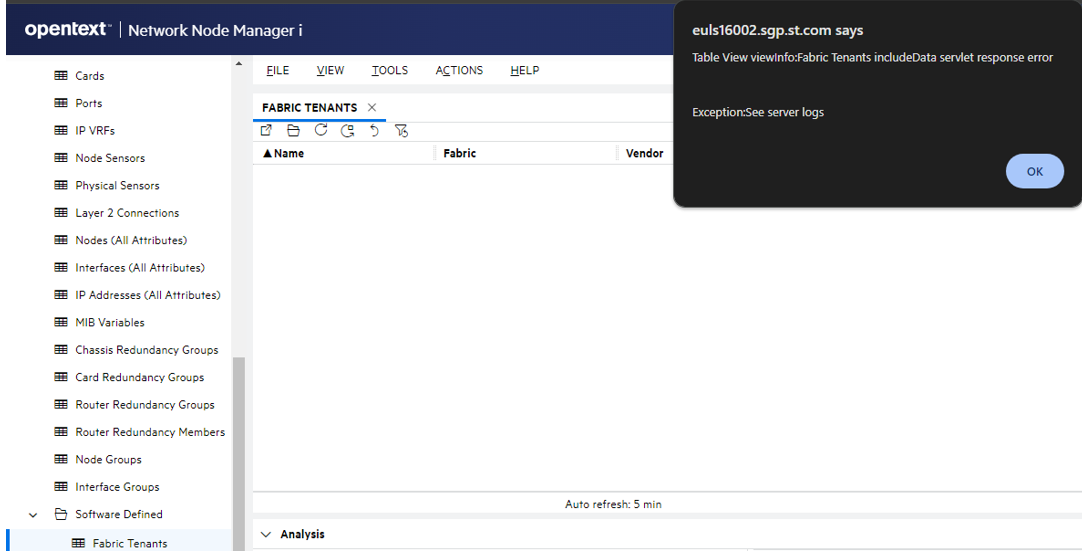Click the table icon beside Interface Groups
This screenshot has height=551, width=1082.
[x=61, y=486]
